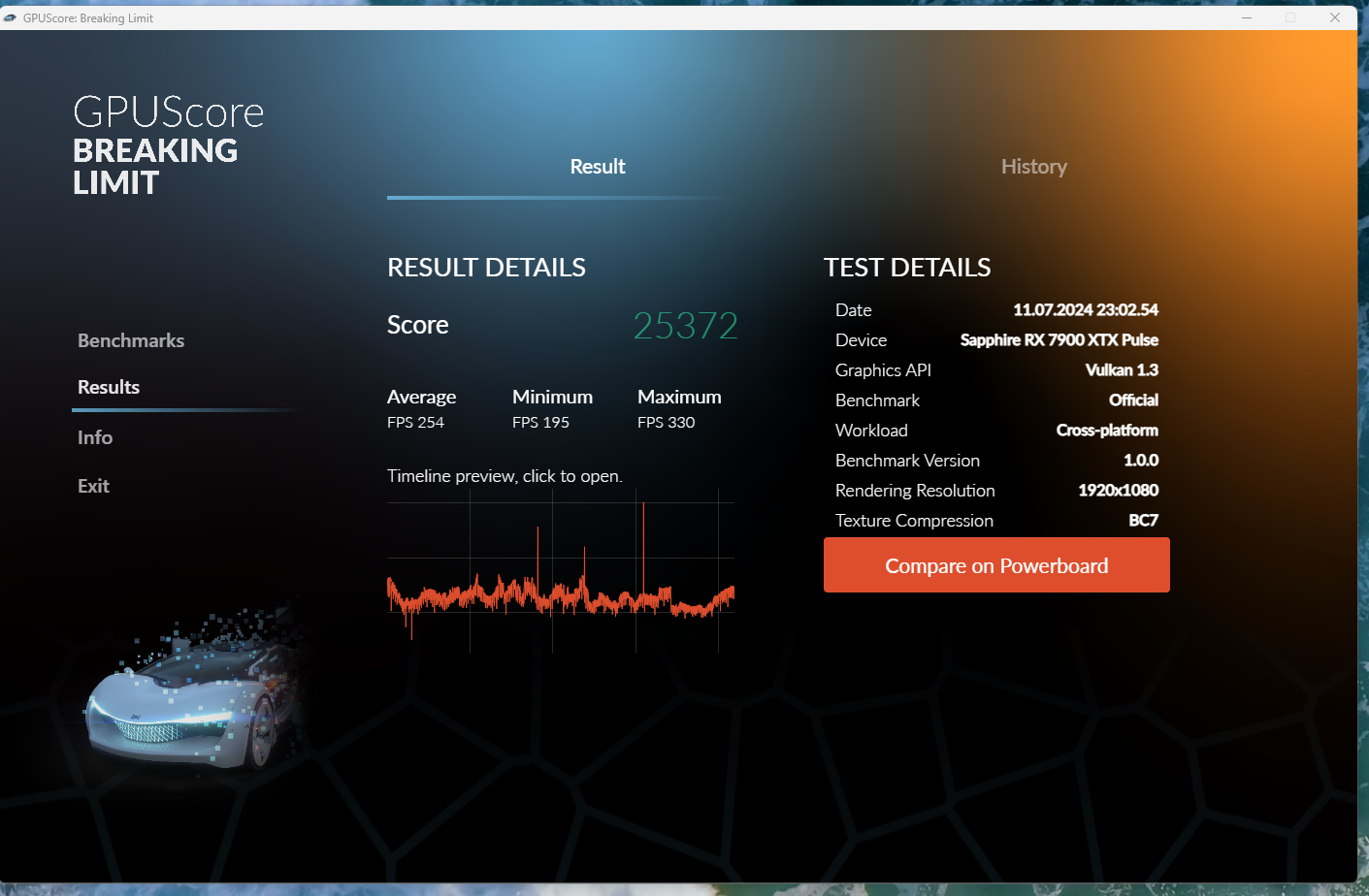Click the GPUScore app icon in the title bar

pos(11,17)
